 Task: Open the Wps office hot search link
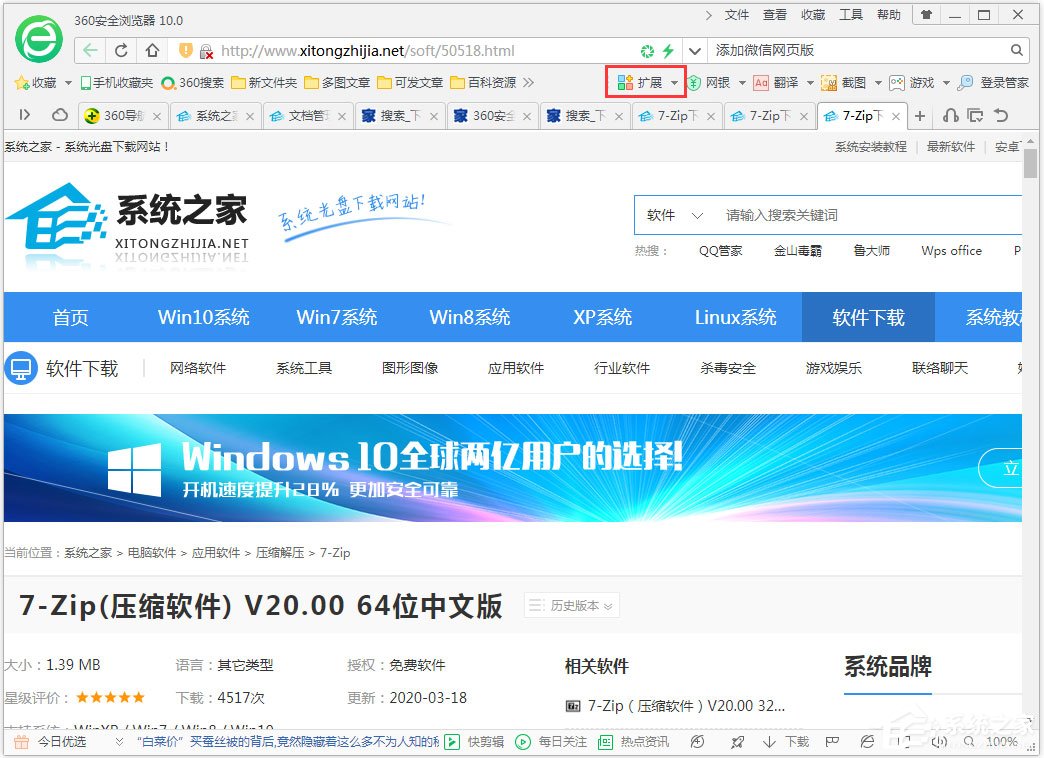(950, 251)
